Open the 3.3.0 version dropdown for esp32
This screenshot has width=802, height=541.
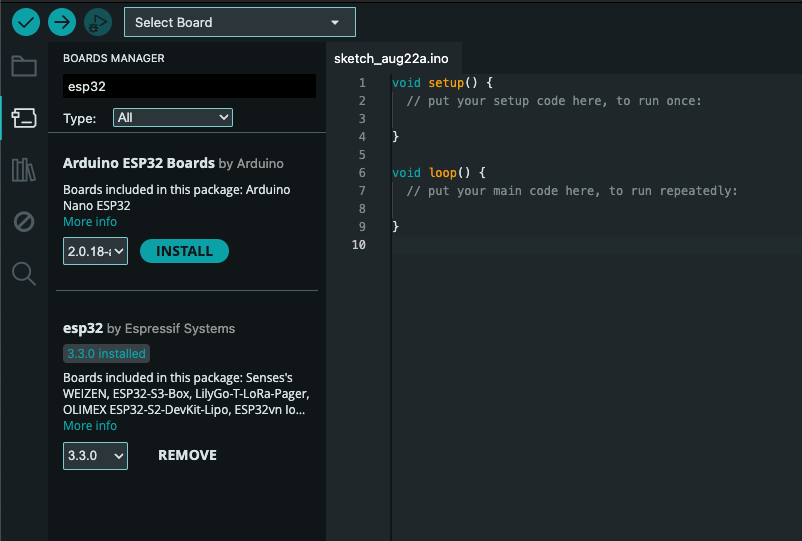click(x=95, y=456)
